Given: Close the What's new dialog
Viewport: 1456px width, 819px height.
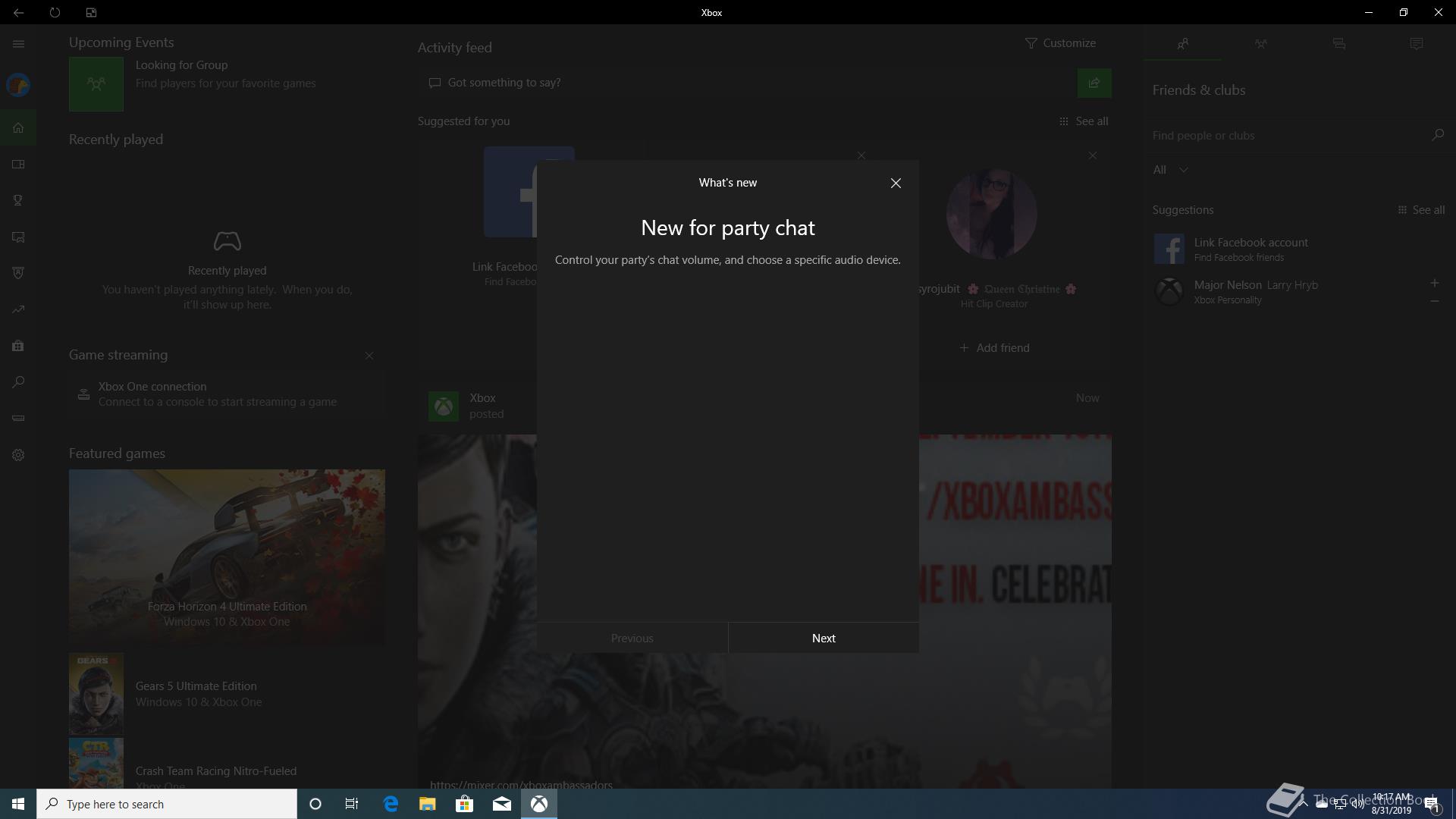Looking at the screenshot, I should [x=896, y=183].
